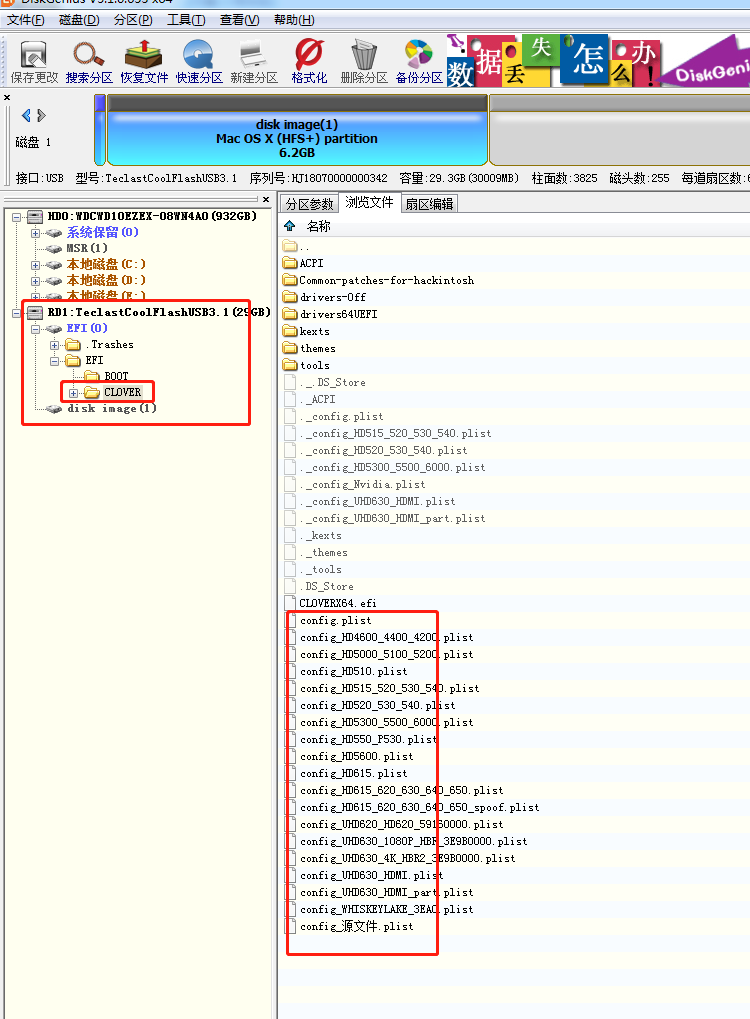
Task: Expand the 本地磁盘(D:) node
Action: coord(35,281)
